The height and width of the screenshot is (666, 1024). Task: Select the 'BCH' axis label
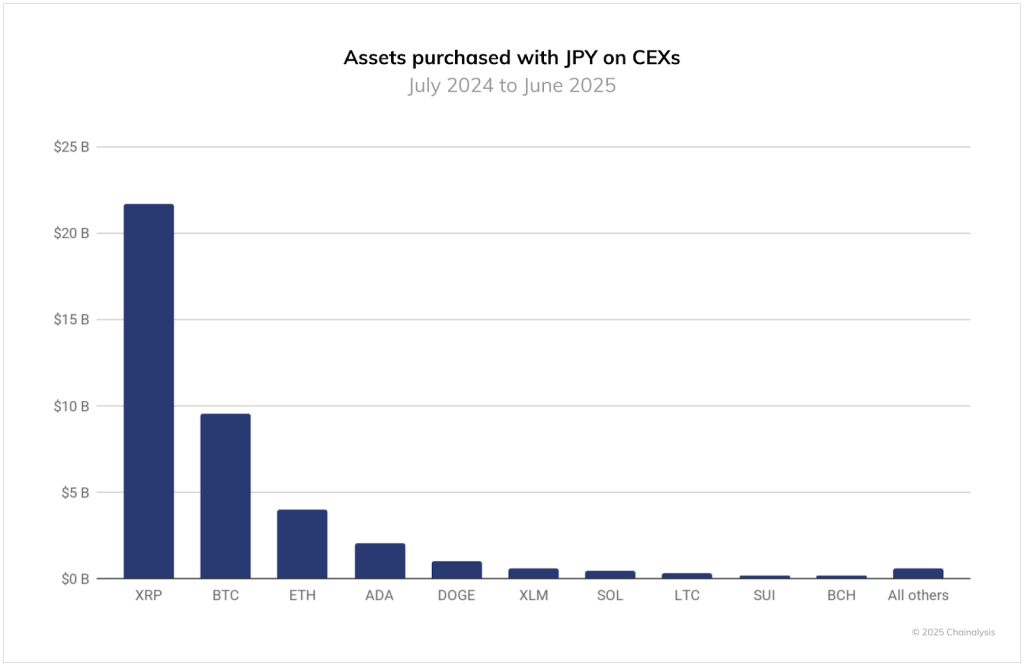pyautogui.click(x=841, y=595)
